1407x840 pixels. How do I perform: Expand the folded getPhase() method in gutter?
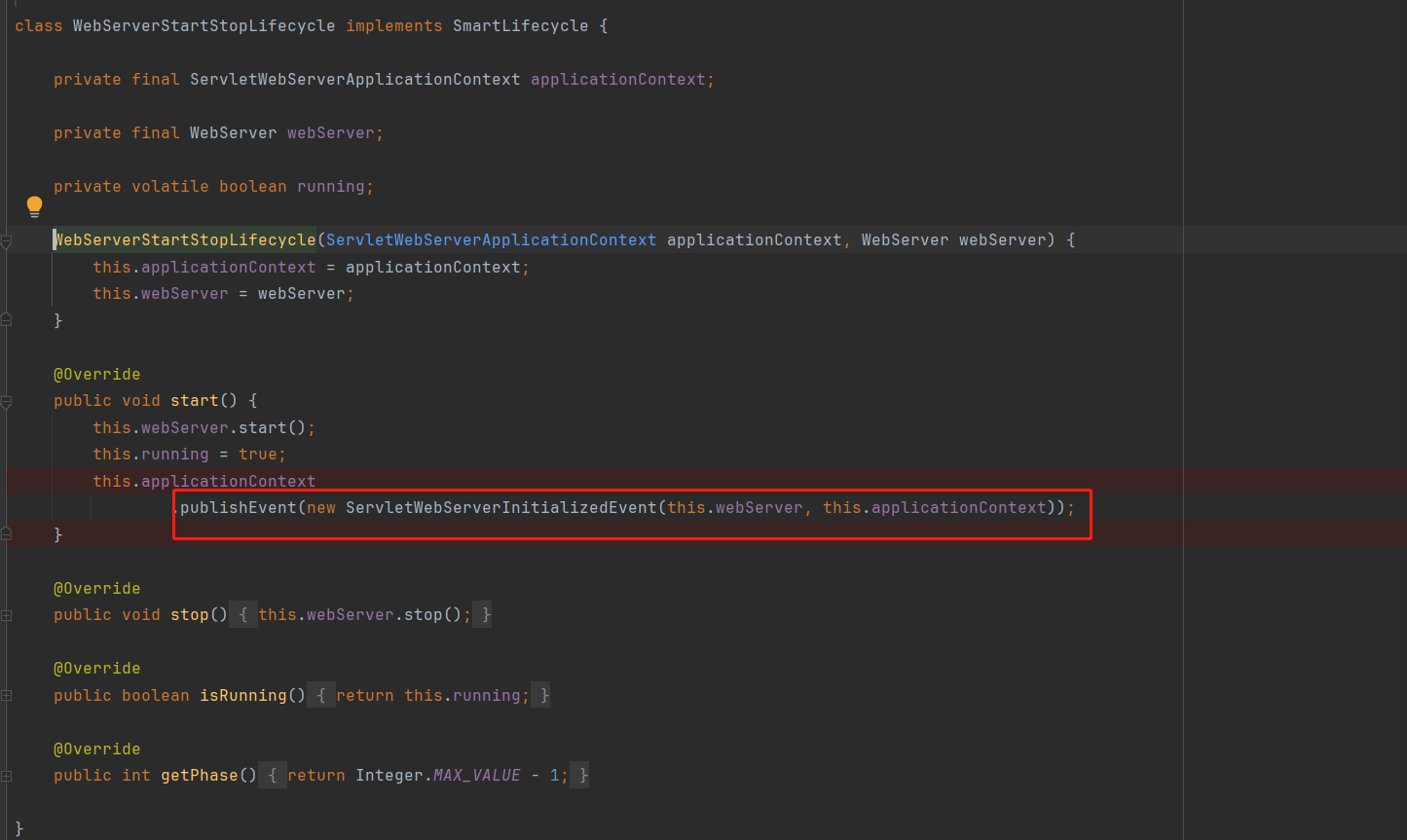(6, 776)
